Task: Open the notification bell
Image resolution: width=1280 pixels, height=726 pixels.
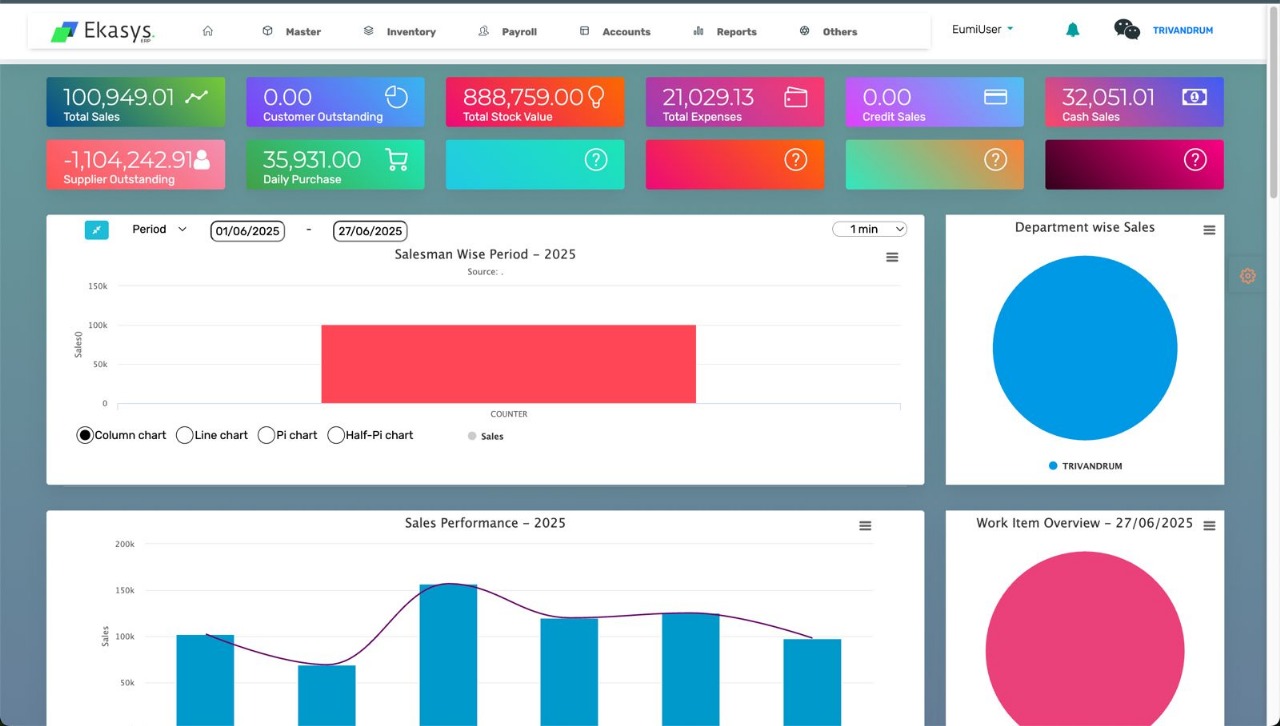Action: pos(1072,30)
